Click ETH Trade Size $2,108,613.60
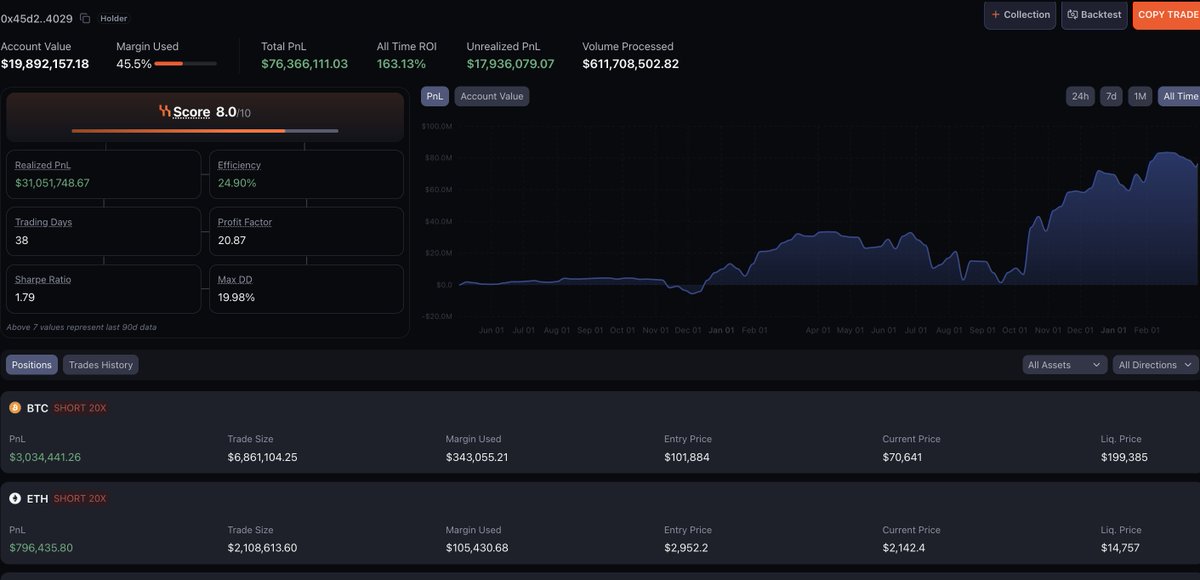This screenshot has height=580, width=1200. click(x=263, y=548)
